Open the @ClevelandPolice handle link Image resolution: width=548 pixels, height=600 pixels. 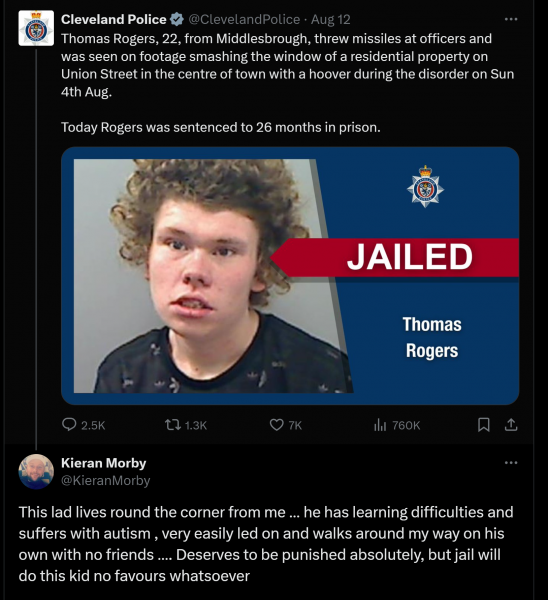tap(244, 19)
